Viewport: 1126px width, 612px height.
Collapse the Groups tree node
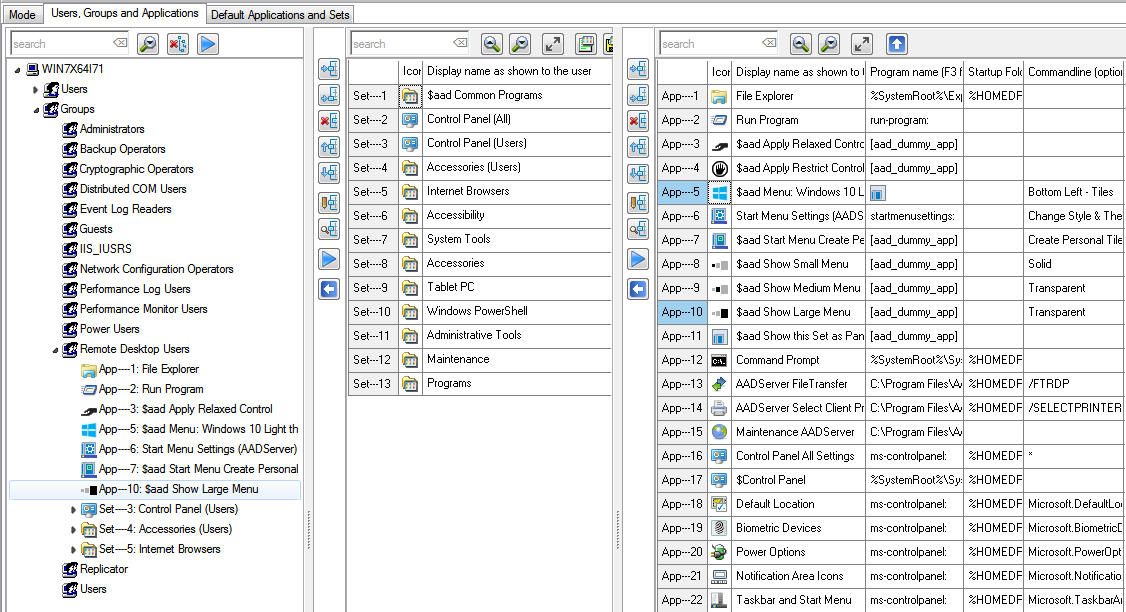point(35,109)
